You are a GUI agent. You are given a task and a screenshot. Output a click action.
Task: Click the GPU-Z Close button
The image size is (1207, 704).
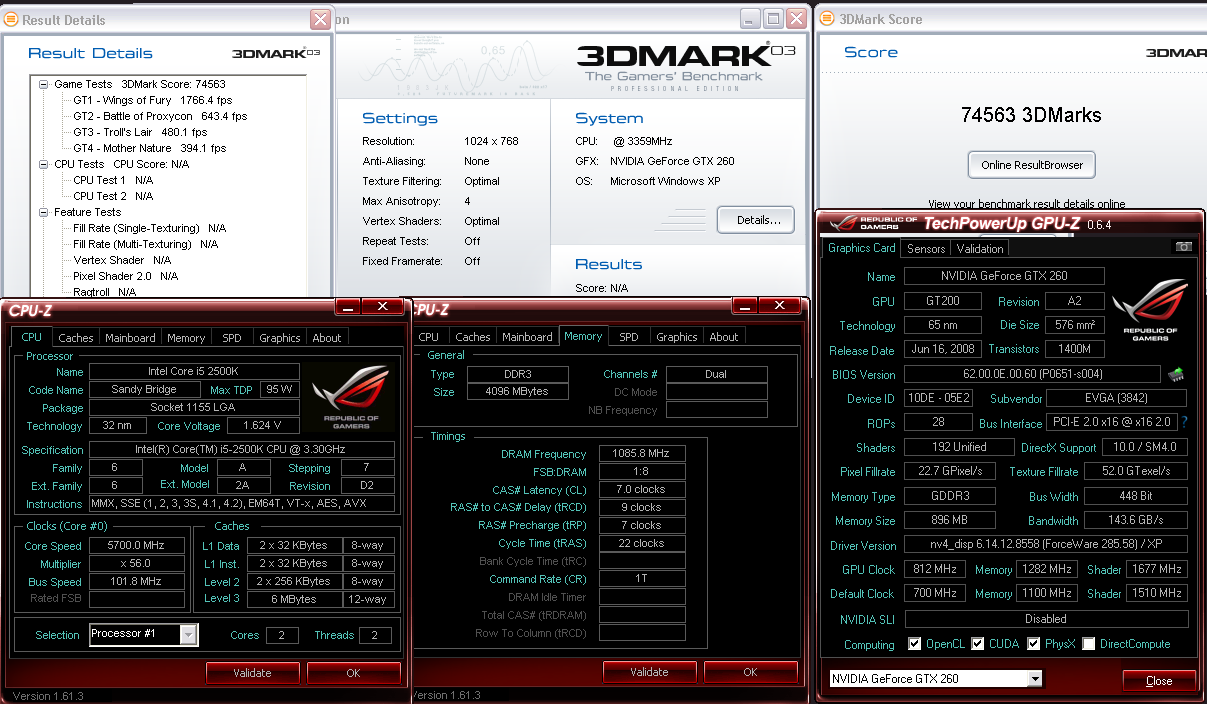[1159, 681]
